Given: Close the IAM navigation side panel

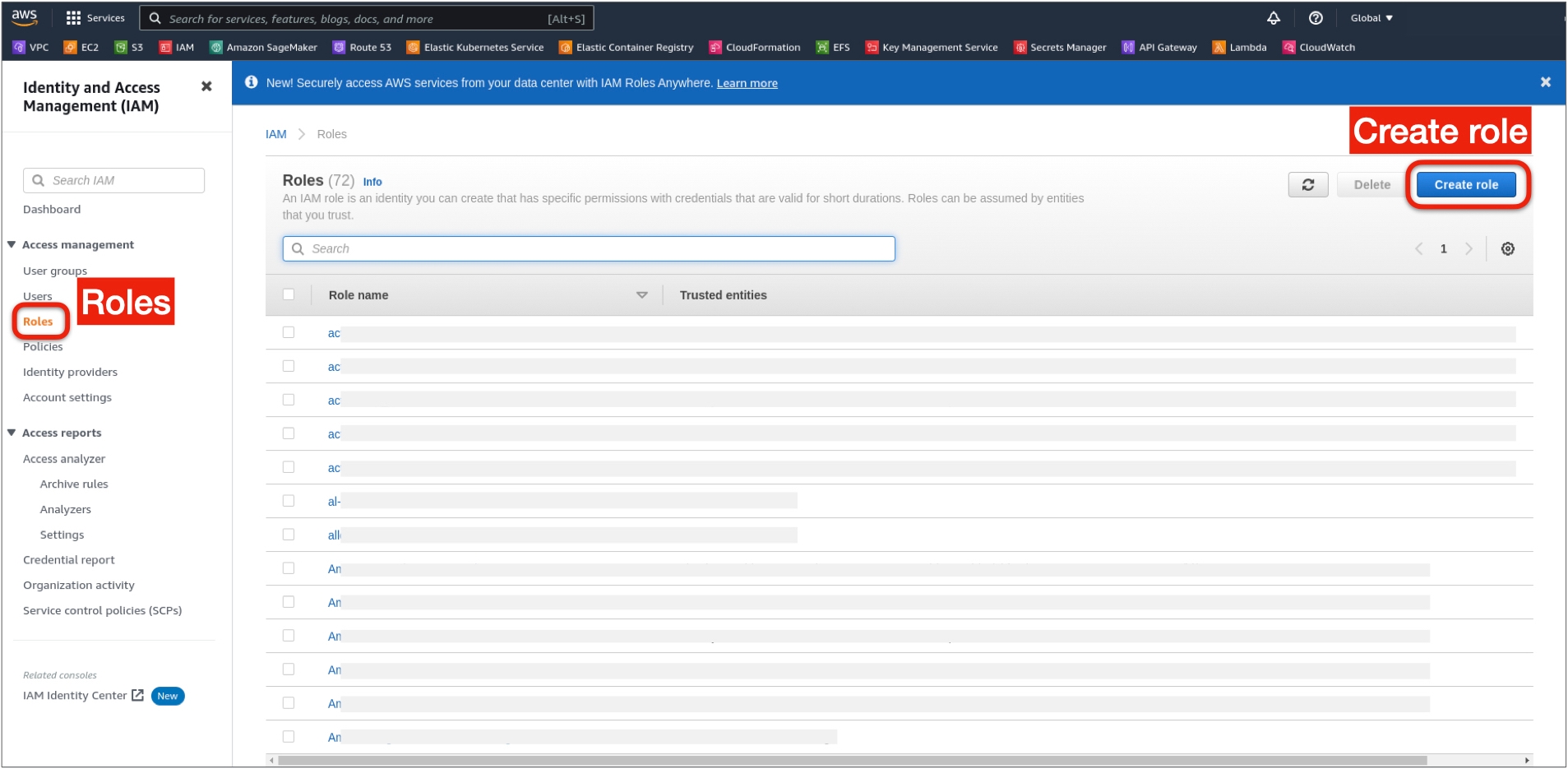Looking at the screenshot, I should tap(206, 86).
